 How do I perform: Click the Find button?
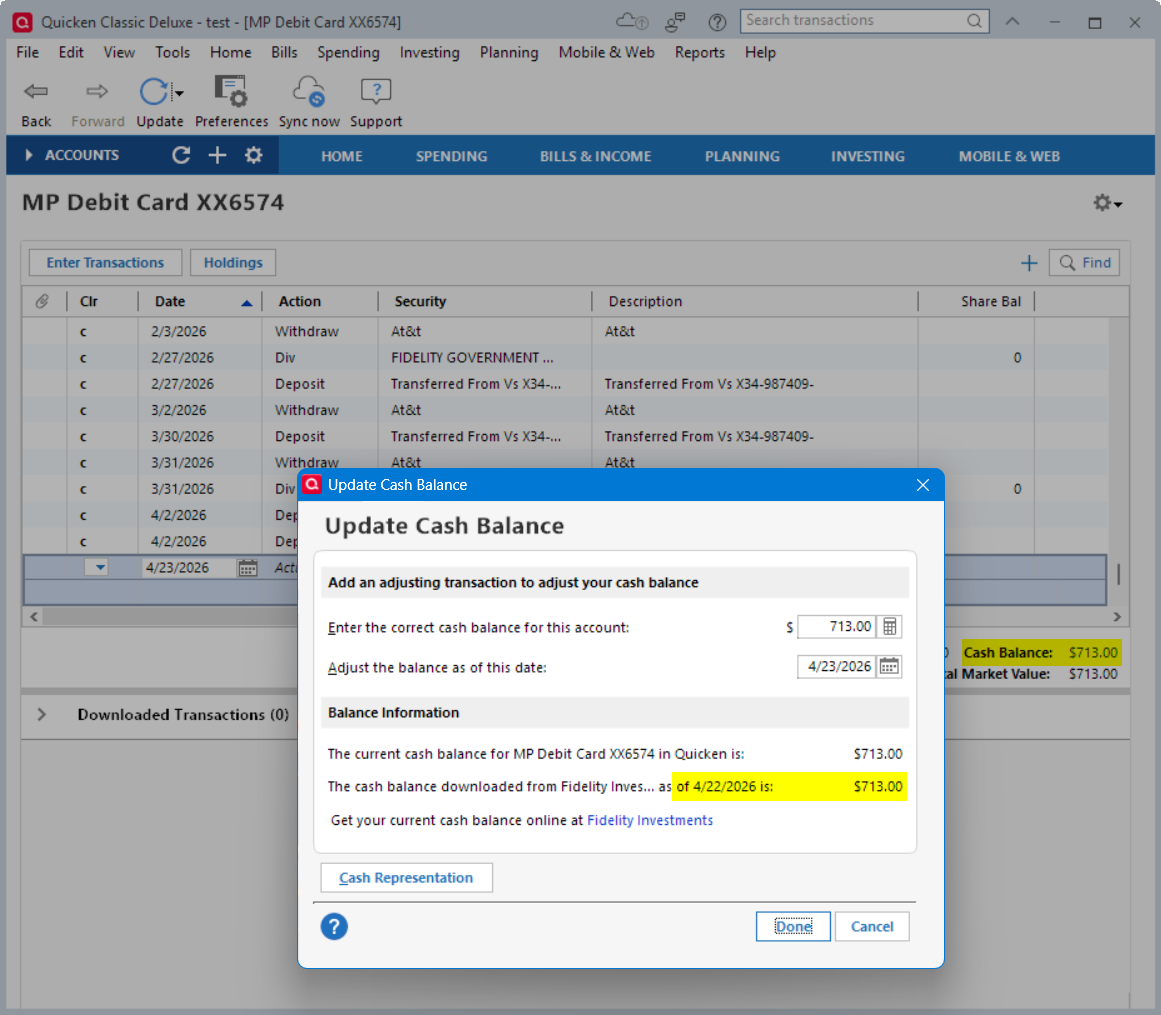tap(1084, 263)
